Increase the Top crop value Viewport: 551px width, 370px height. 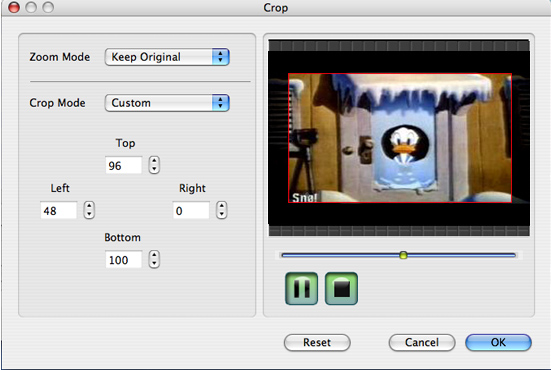(x=154, y=161)
